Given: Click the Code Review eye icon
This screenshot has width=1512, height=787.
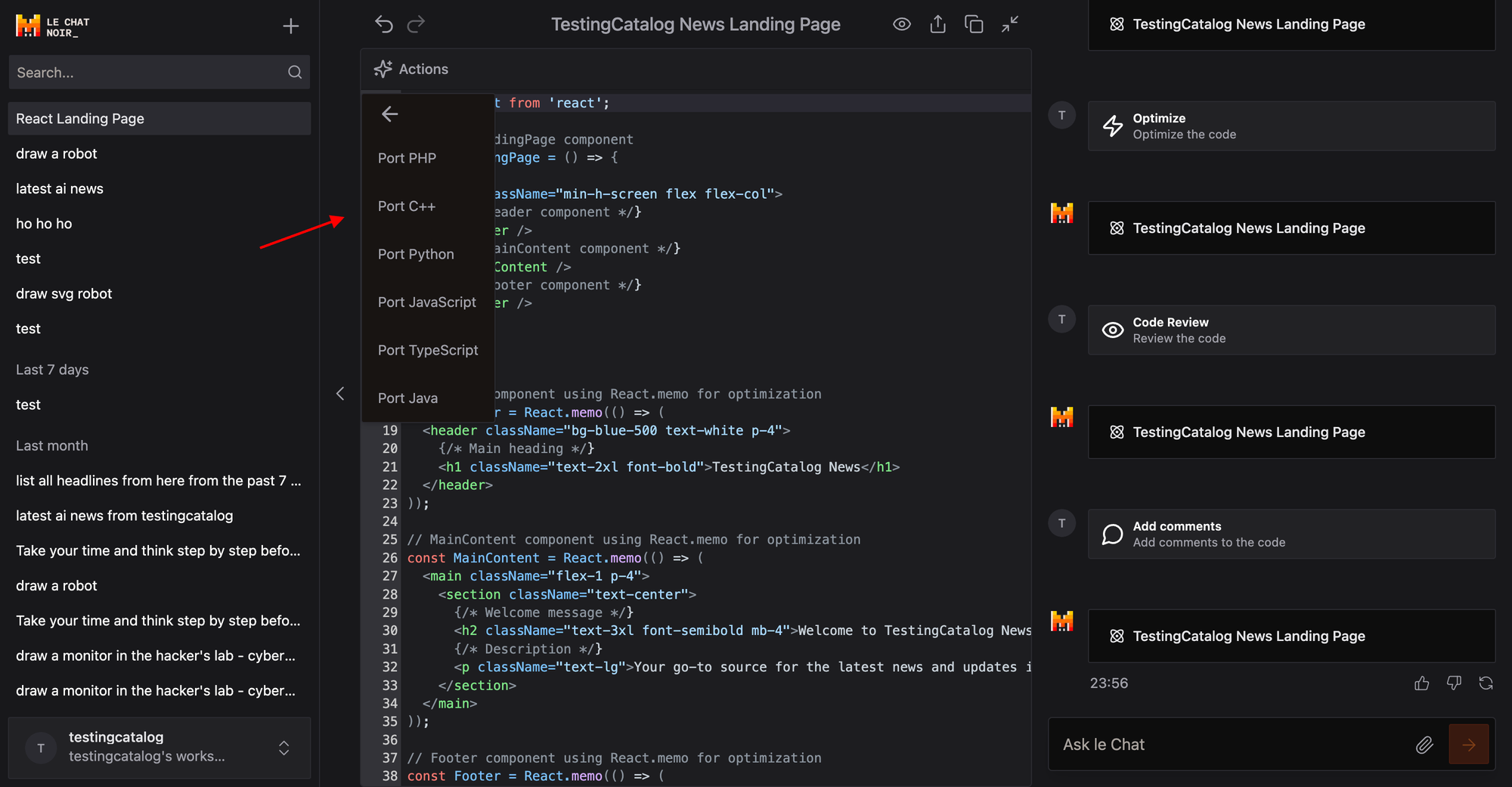Looking at the screenshot, I should point(1113,330).
